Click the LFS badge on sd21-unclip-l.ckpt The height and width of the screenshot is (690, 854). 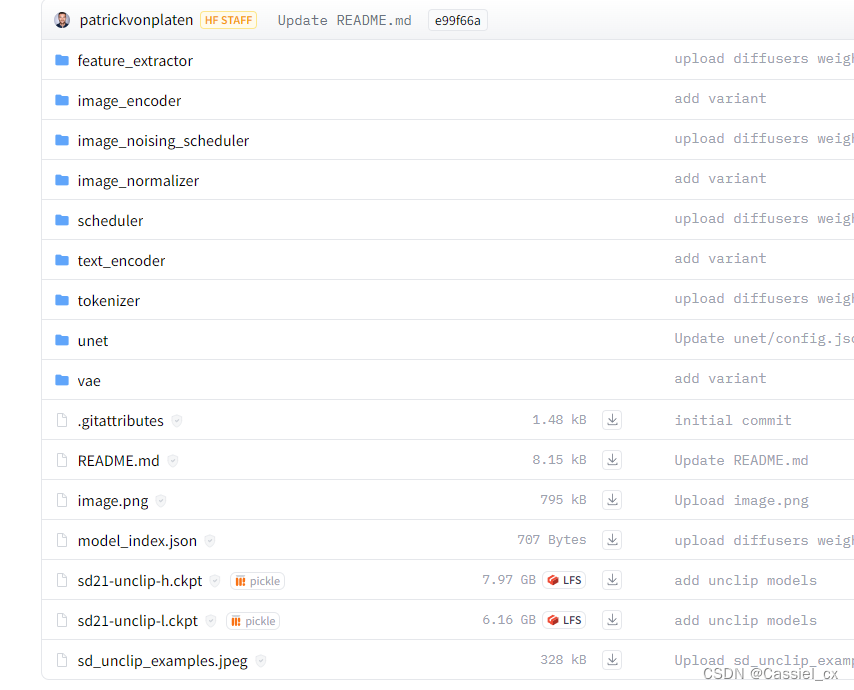pyautogui.click(x=563, y=620)
